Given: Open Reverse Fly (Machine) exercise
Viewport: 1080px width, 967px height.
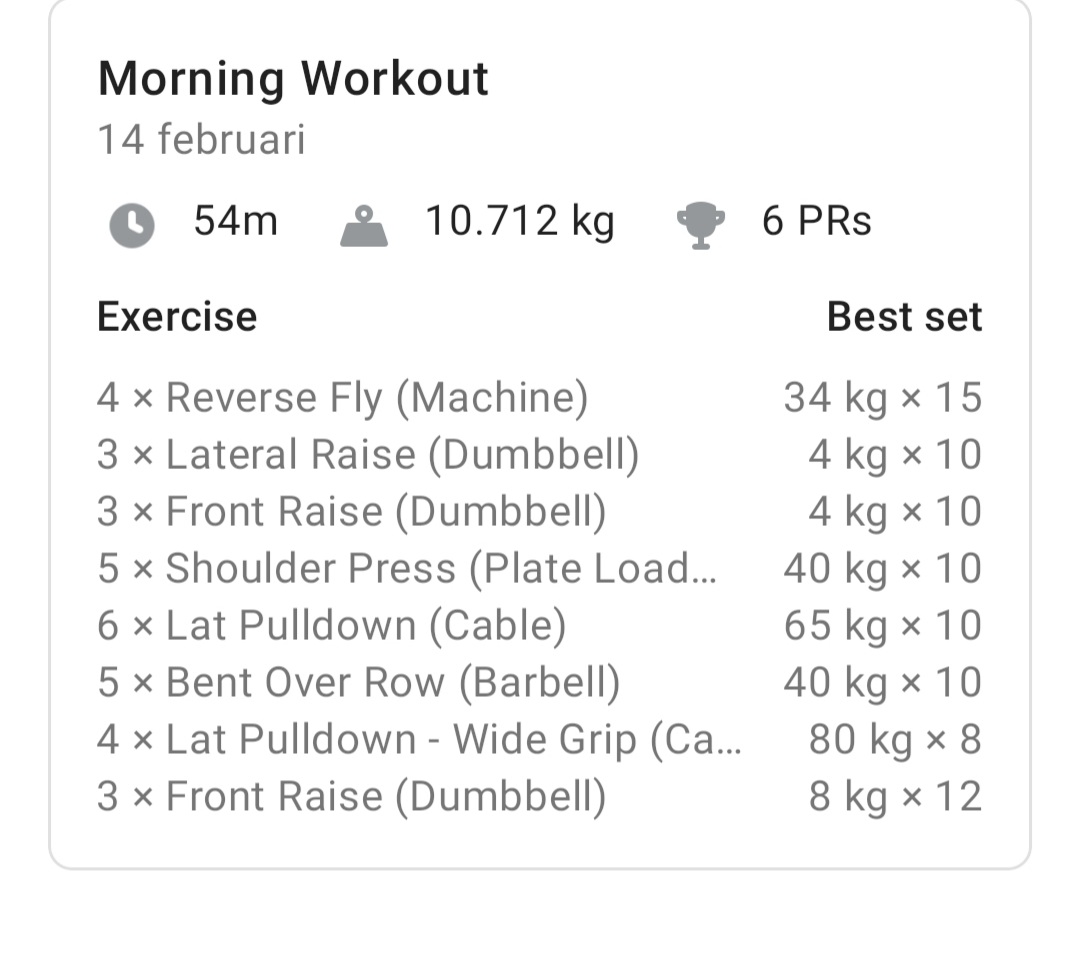Looking at the screenshot, I should coord(342,398).
